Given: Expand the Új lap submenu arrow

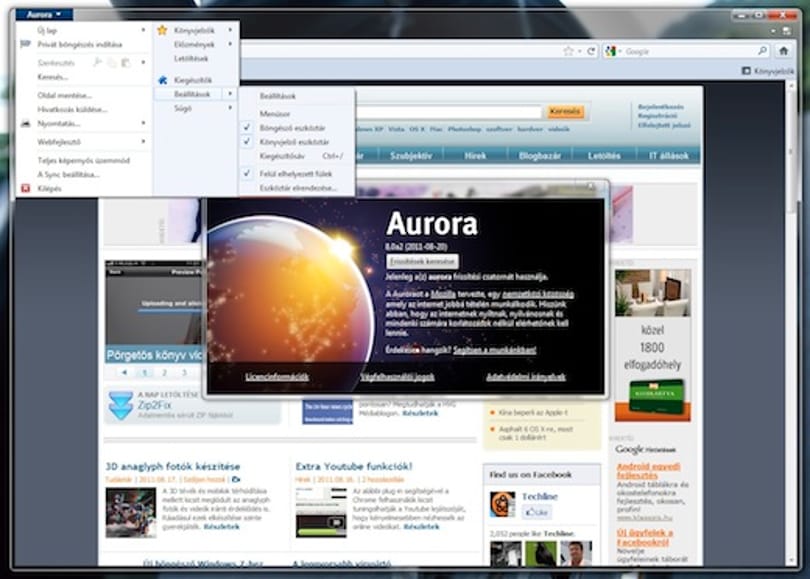Looking at the screenshot, I should 143,30.
